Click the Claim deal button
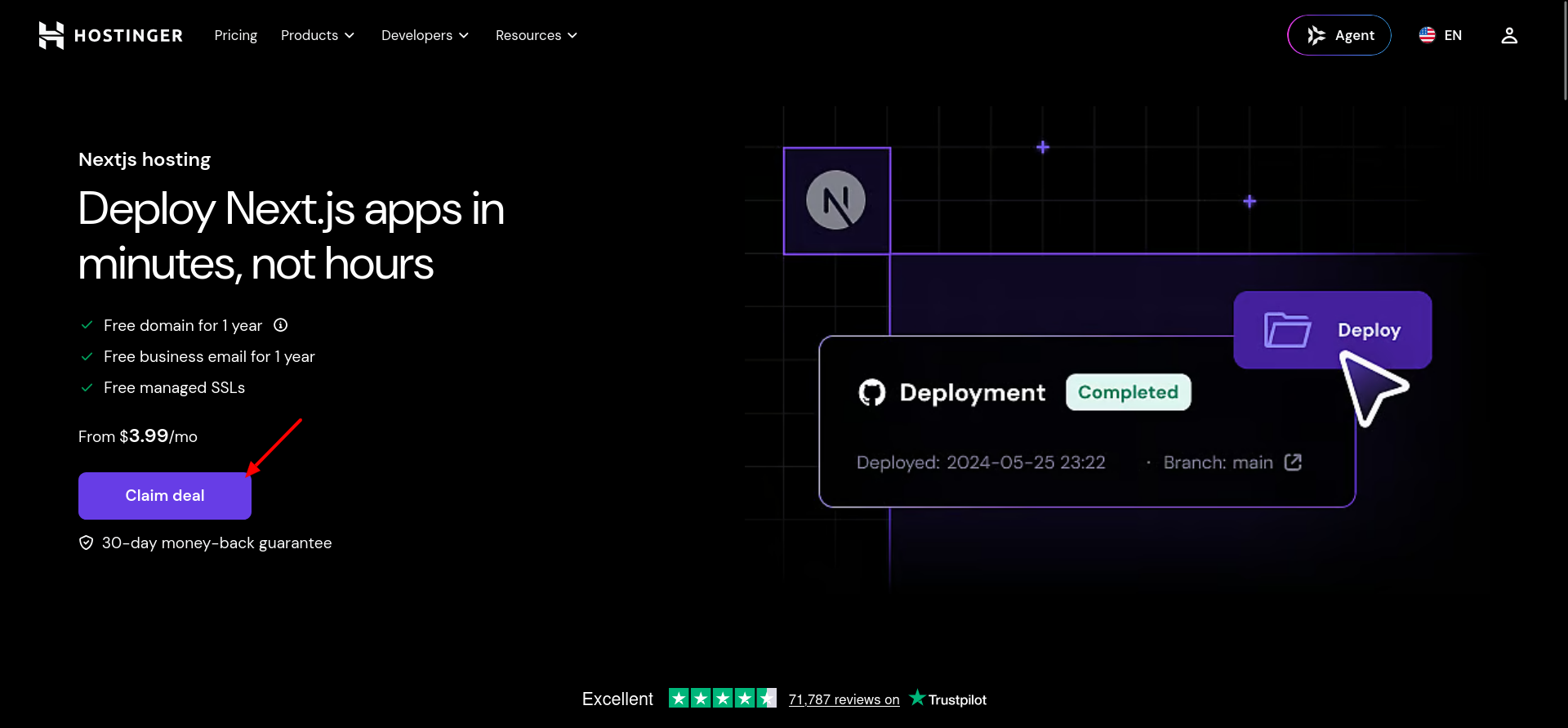Viewport: 1568px width, 728px height. click(x=165, y=496)
